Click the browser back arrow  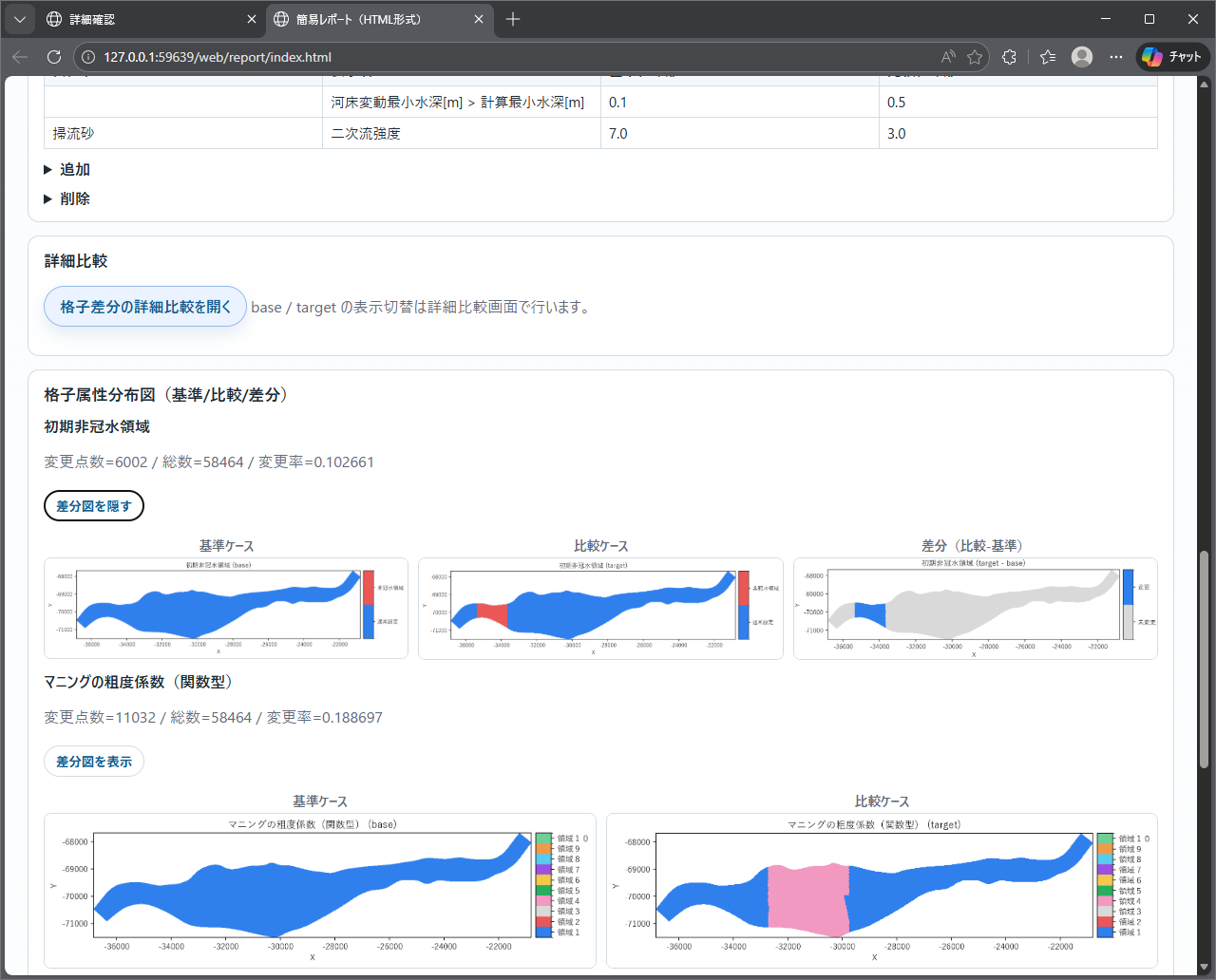tap(20, 57)
